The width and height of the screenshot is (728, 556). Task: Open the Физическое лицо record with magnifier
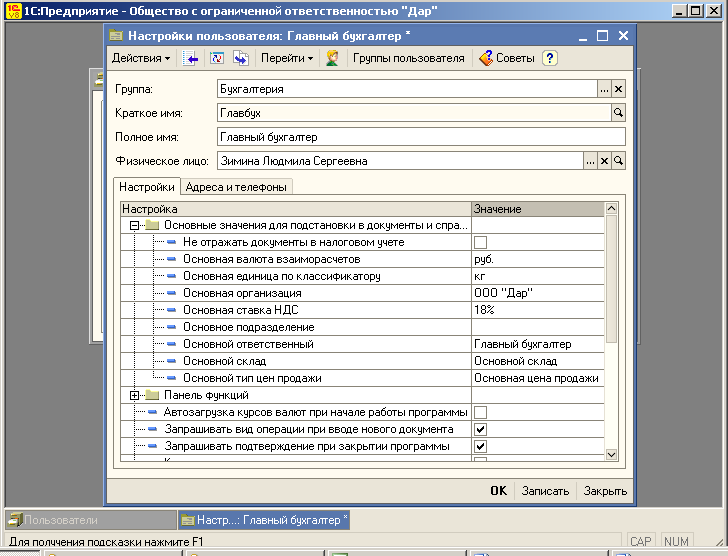coord(618,161)
